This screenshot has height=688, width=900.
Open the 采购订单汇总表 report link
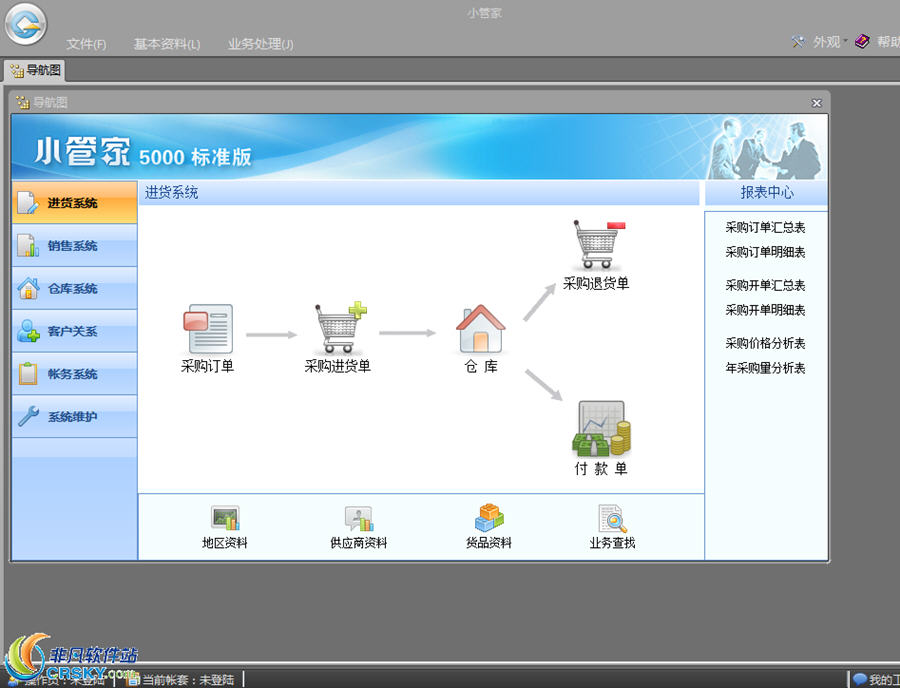coord(765,228)
